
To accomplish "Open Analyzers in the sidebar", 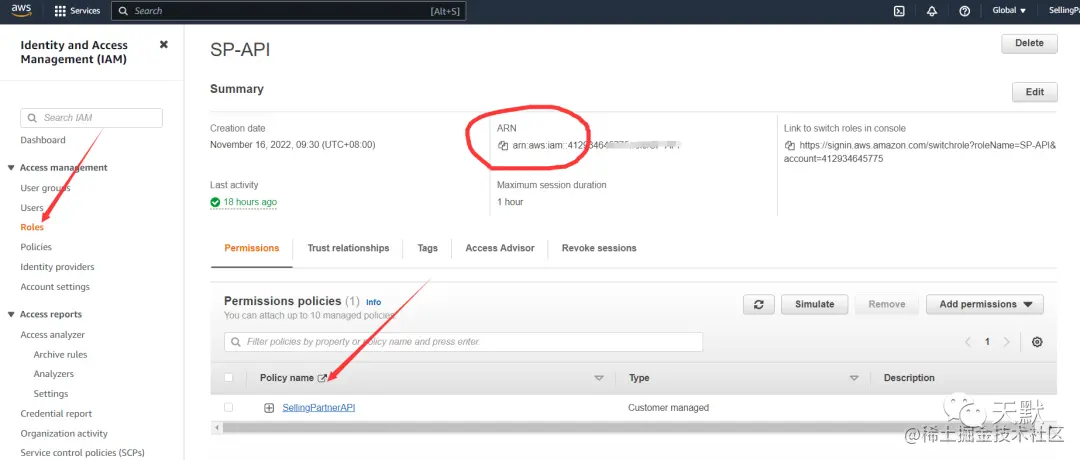I will [x=54, y=375].
